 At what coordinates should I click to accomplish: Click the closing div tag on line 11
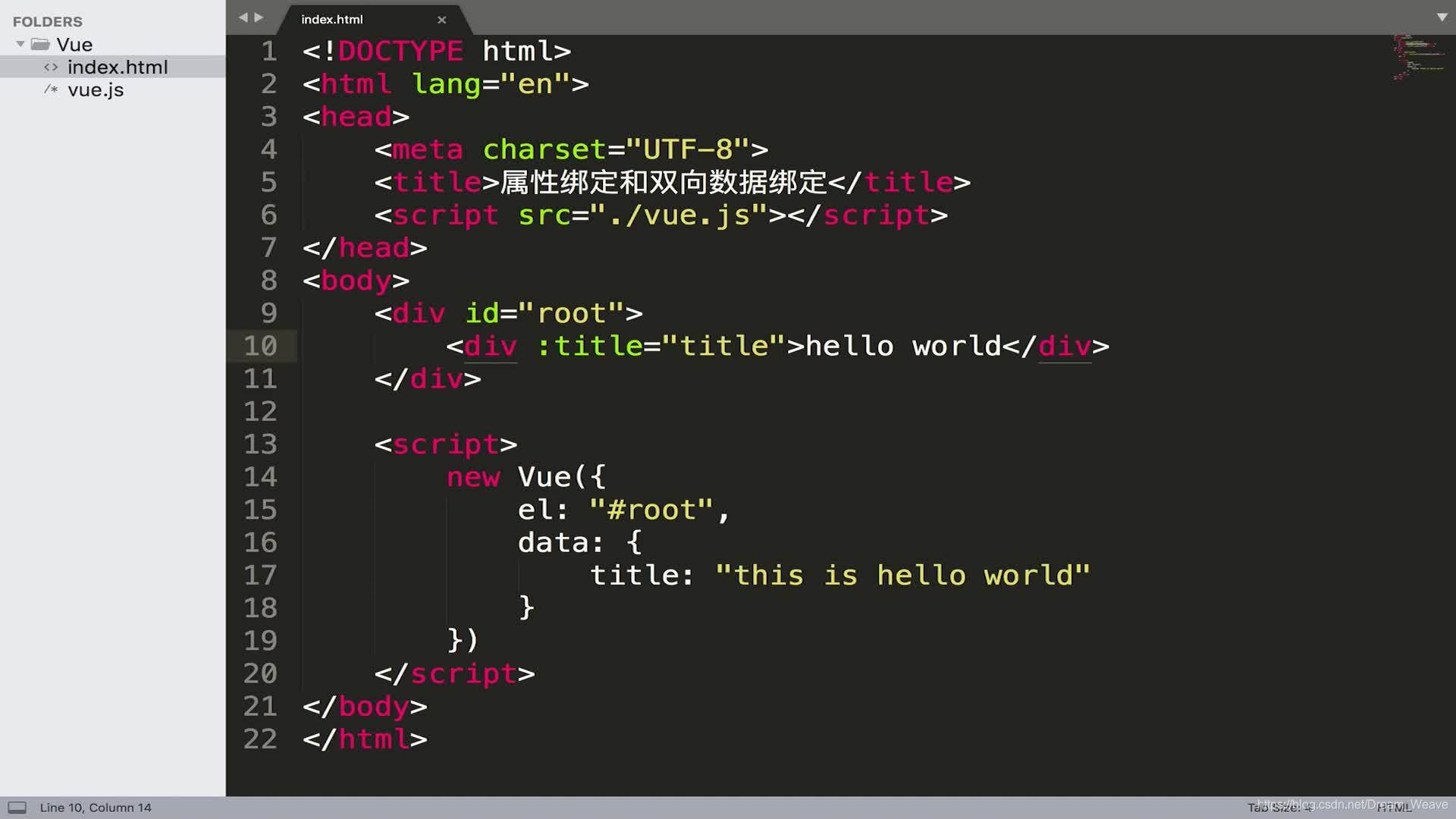[x=428, y=378]
